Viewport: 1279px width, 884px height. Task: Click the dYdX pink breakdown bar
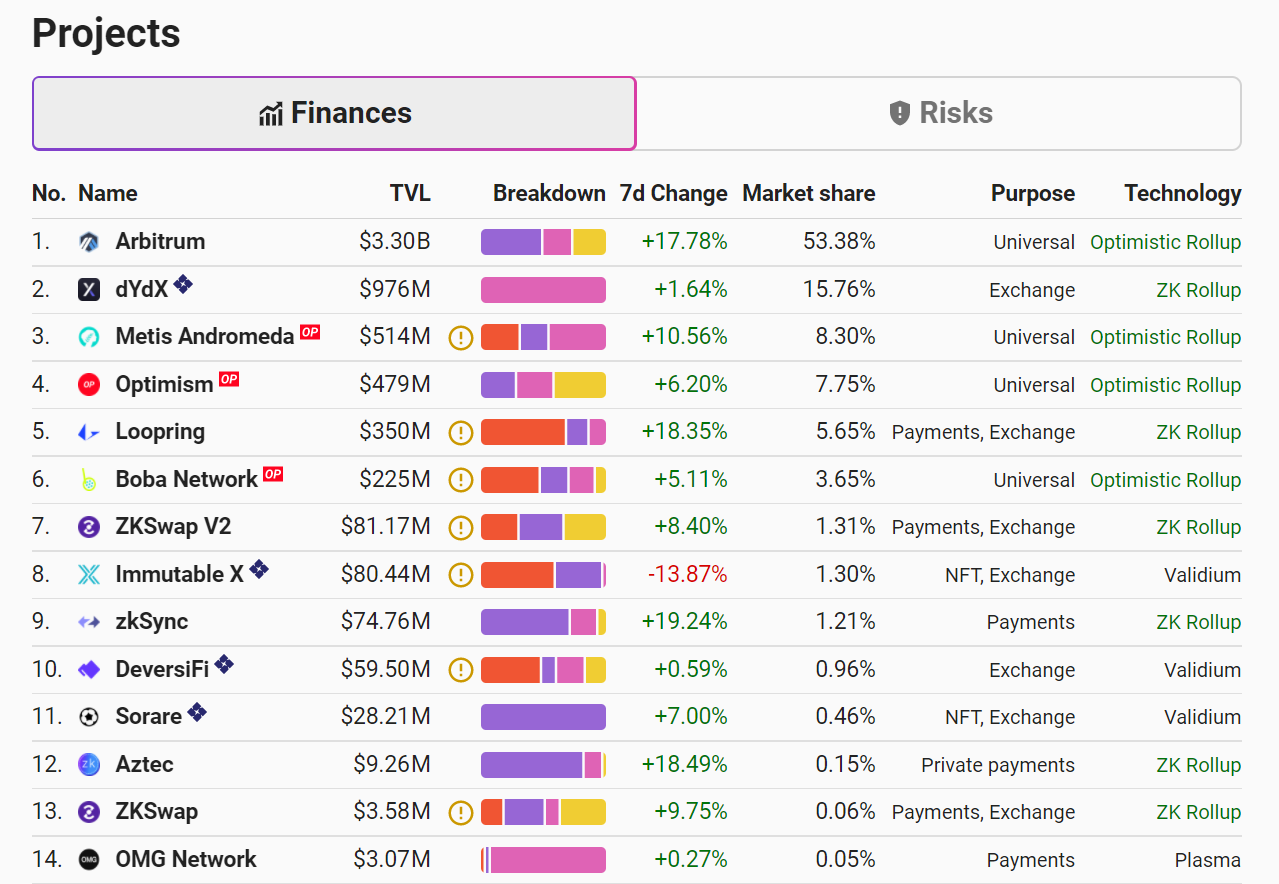point(543,290)
